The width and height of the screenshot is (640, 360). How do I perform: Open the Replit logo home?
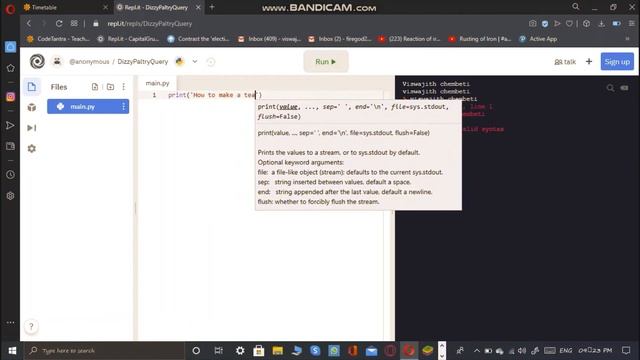pyautogui.click(x=37, y=62)
